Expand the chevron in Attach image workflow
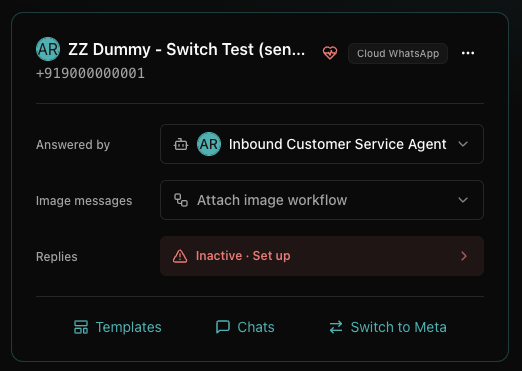 [x=463, y=200]
